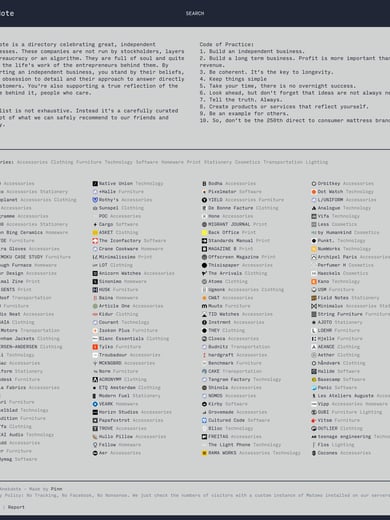This screenshot has width=390, height=520.
Task: Filter by Furniture in categories bar
Action: [x=89, y=162]
